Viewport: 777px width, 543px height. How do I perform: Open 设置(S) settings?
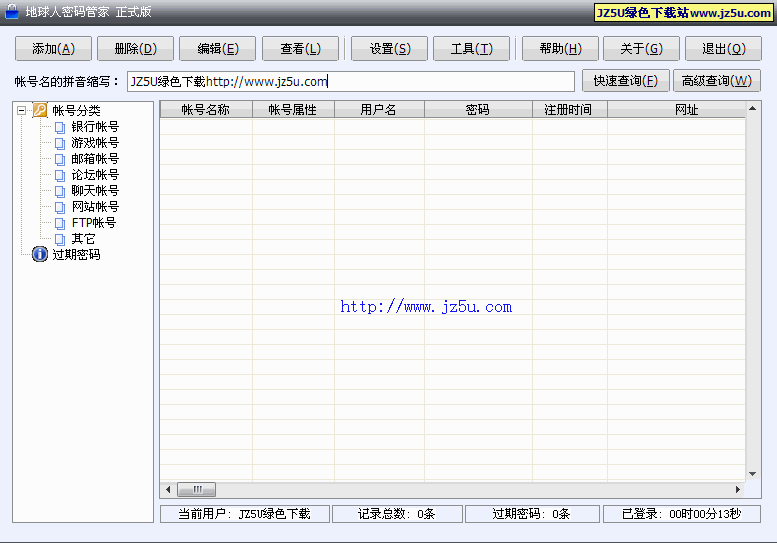point(389,49)
